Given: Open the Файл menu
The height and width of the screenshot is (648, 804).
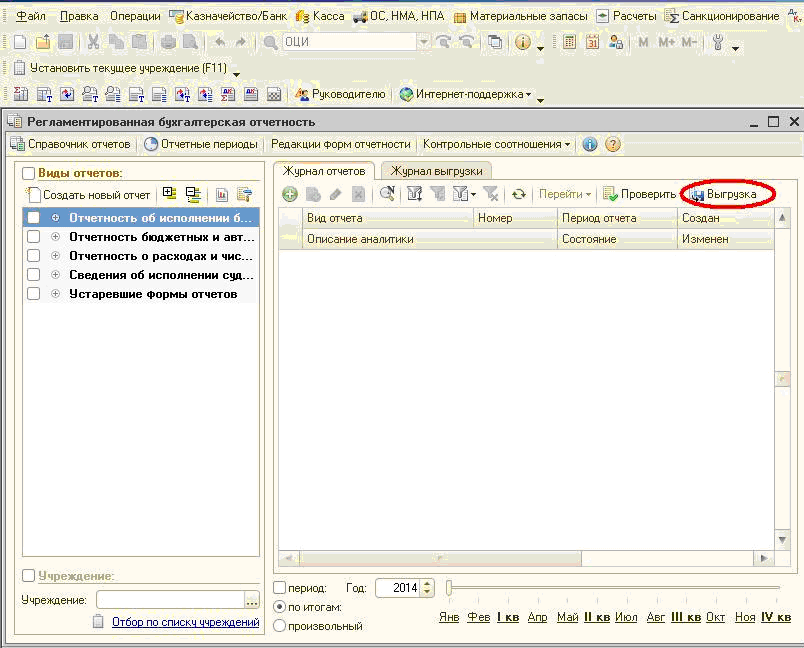Looking at the screenshot, I should click(31, 16).
